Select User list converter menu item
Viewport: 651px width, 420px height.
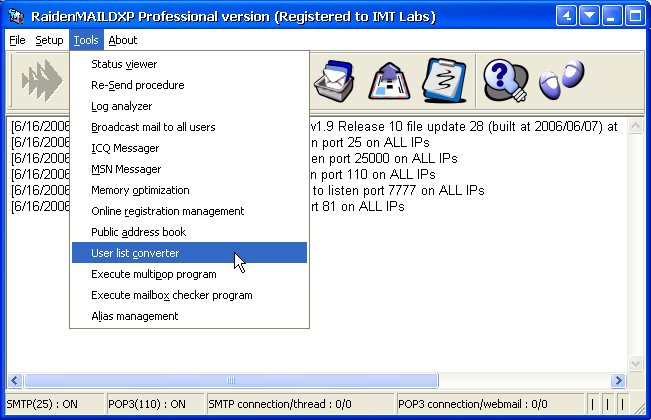[135, 253]
